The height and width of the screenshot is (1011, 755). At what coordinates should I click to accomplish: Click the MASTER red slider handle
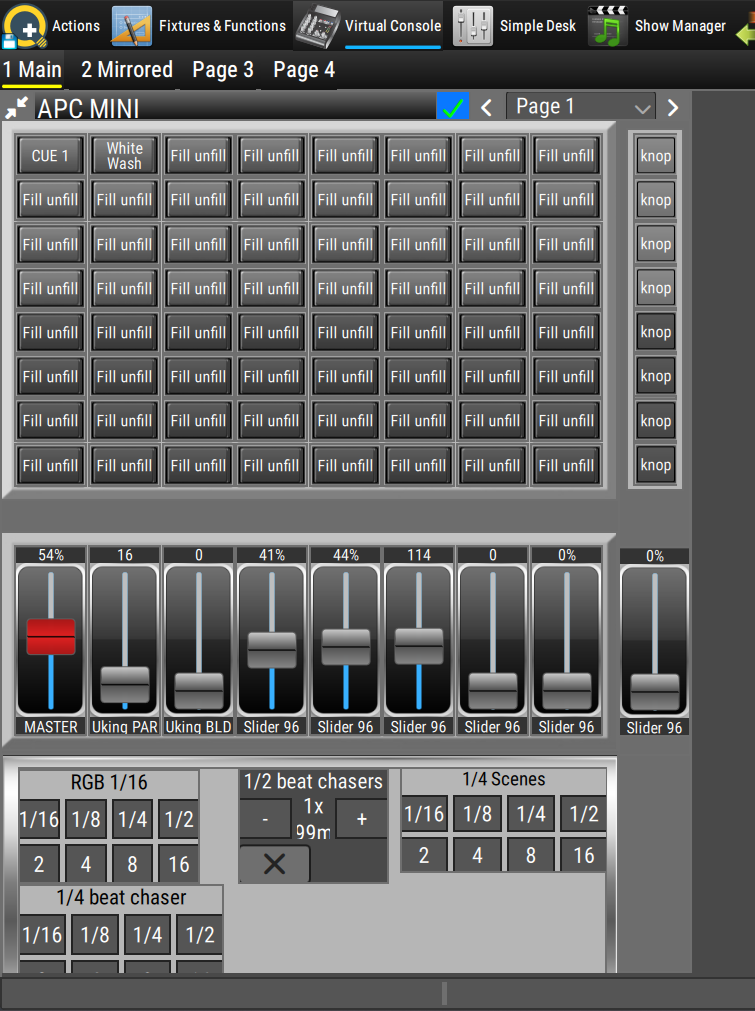(51, 637)
